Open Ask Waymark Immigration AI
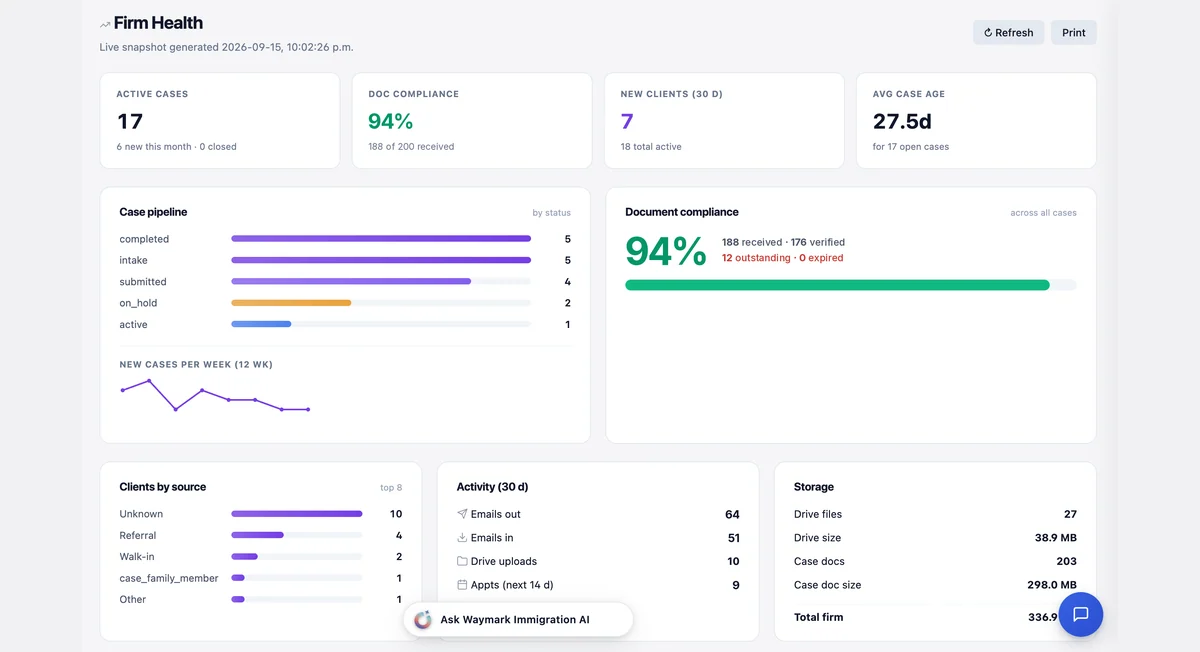Viewport: 1200px width, 652px height. point(518,619)
